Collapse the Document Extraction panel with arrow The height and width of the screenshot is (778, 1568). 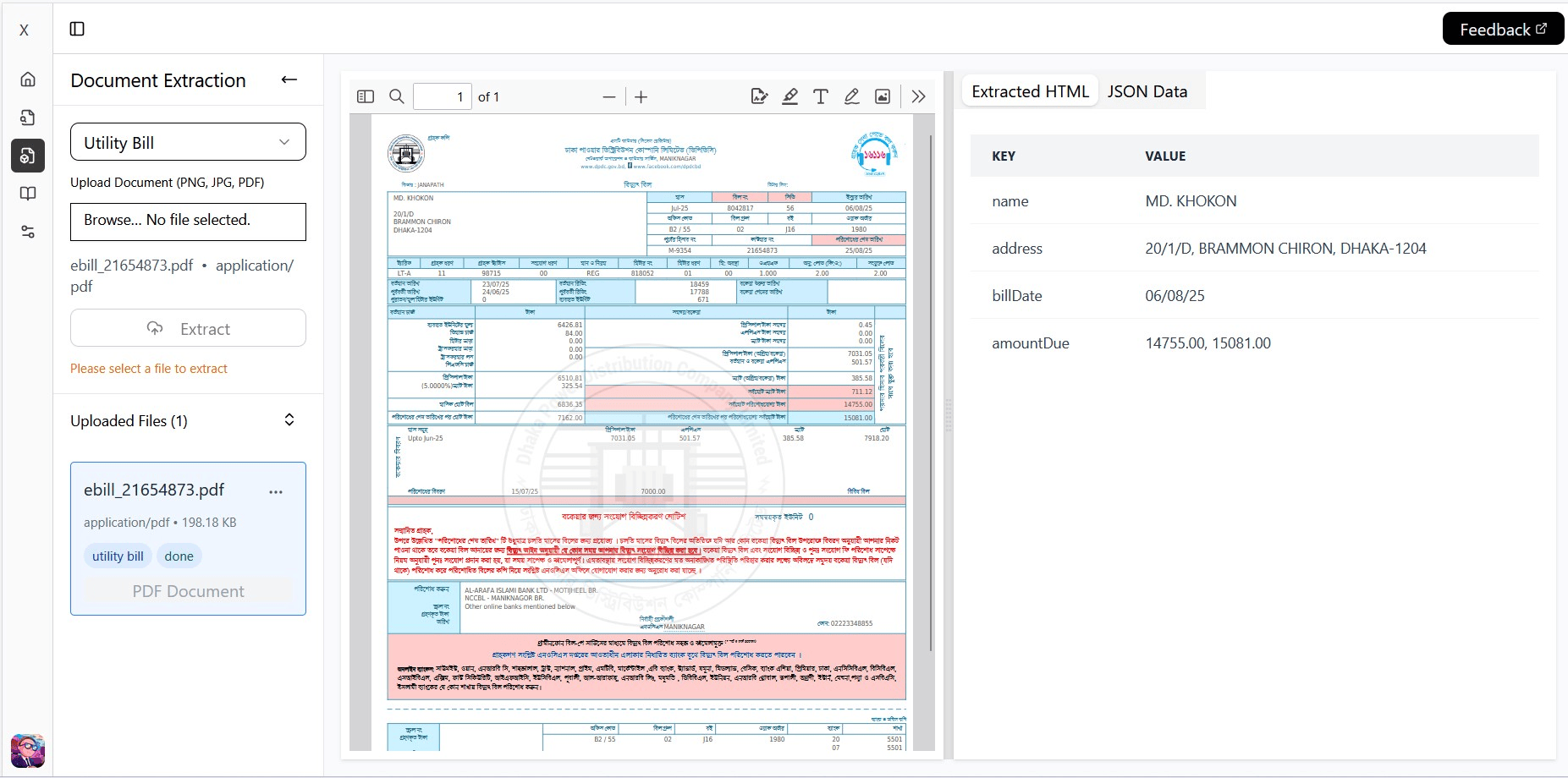coord(289,79)
